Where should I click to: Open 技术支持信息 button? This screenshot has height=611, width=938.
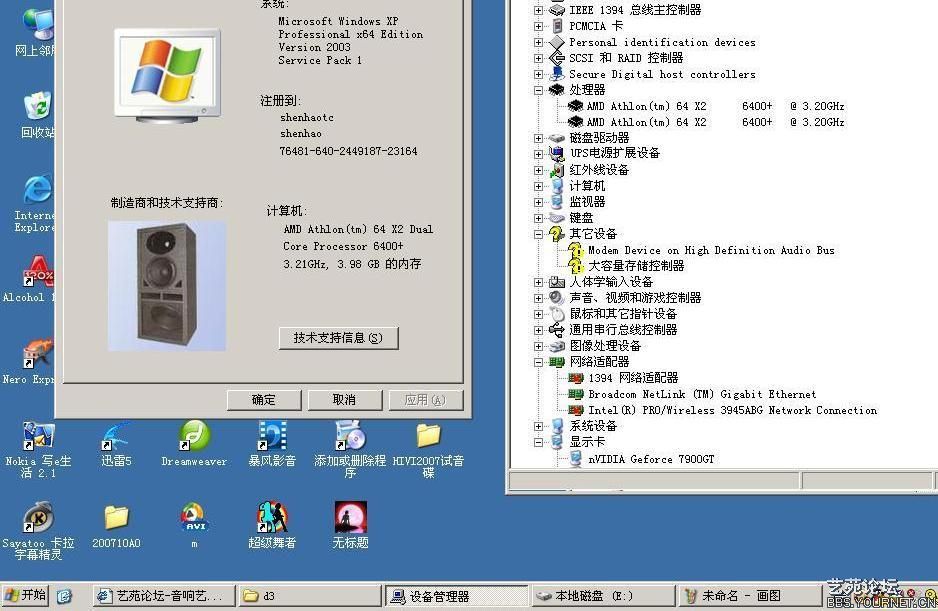339,338
